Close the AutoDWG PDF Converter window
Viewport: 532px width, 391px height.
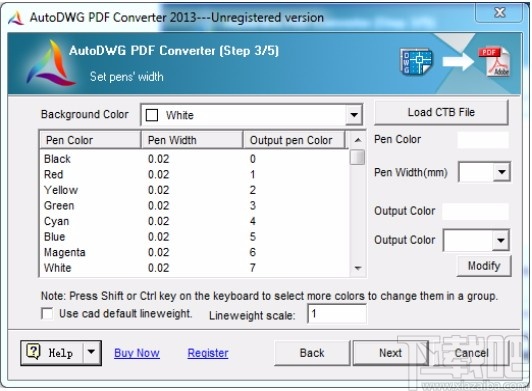pyautogui.click(x=499, y=13)
